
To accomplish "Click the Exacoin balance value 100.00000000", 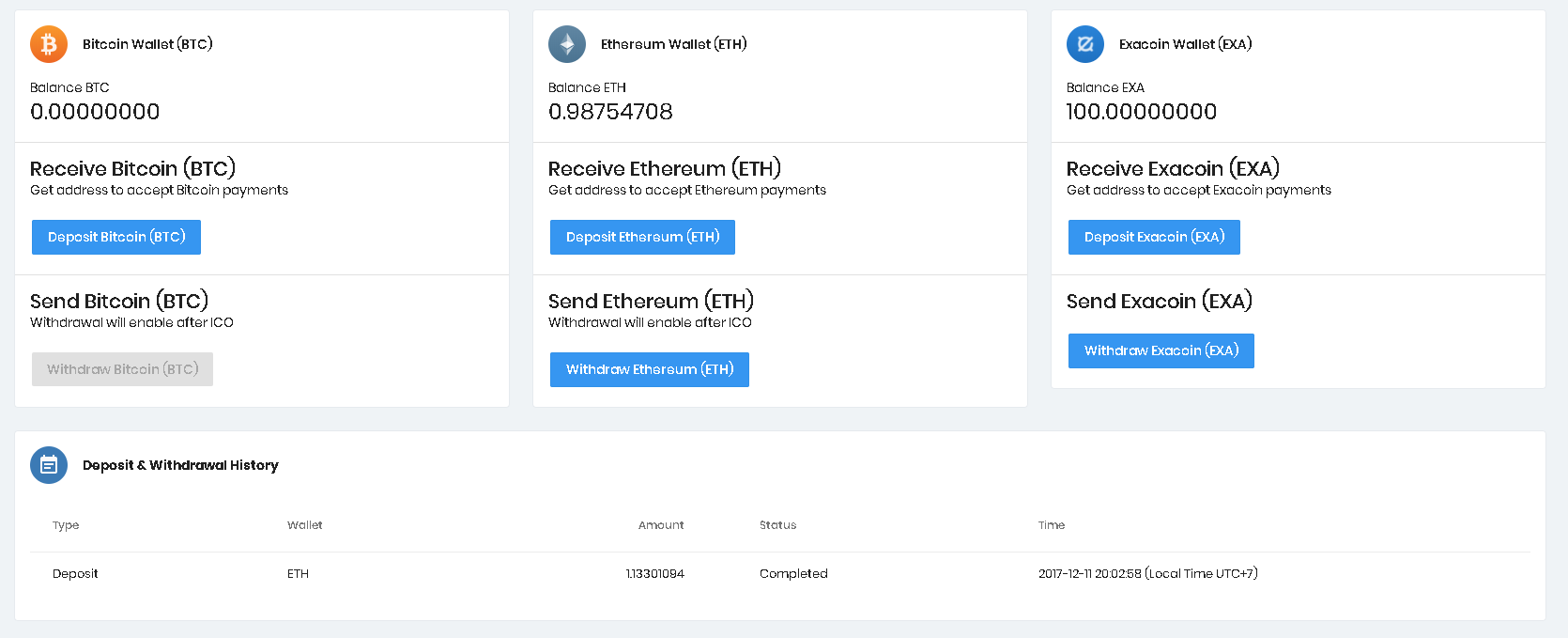I will [x=1141, y=112].
